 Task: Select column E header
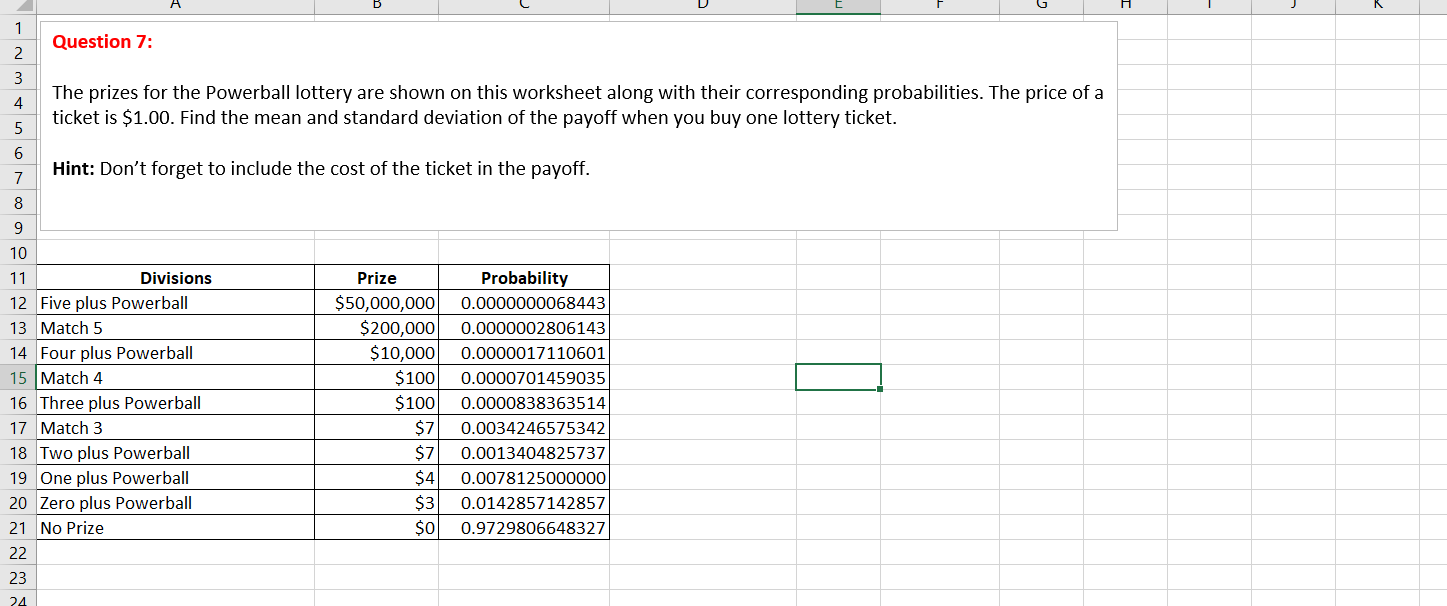pos(838,7)
